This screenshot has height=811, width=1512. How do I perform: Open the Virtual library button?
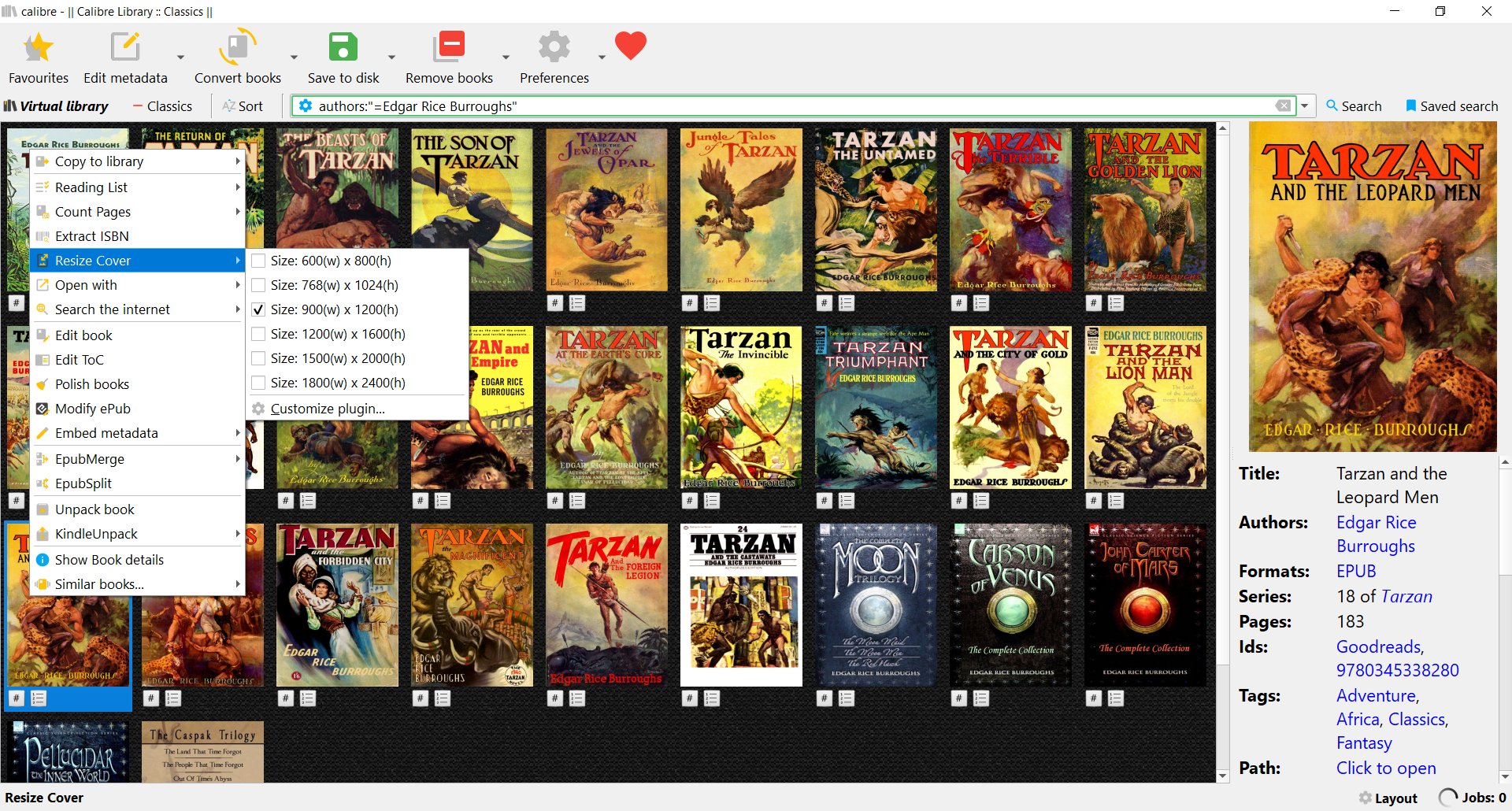click(x=57, y=106)
